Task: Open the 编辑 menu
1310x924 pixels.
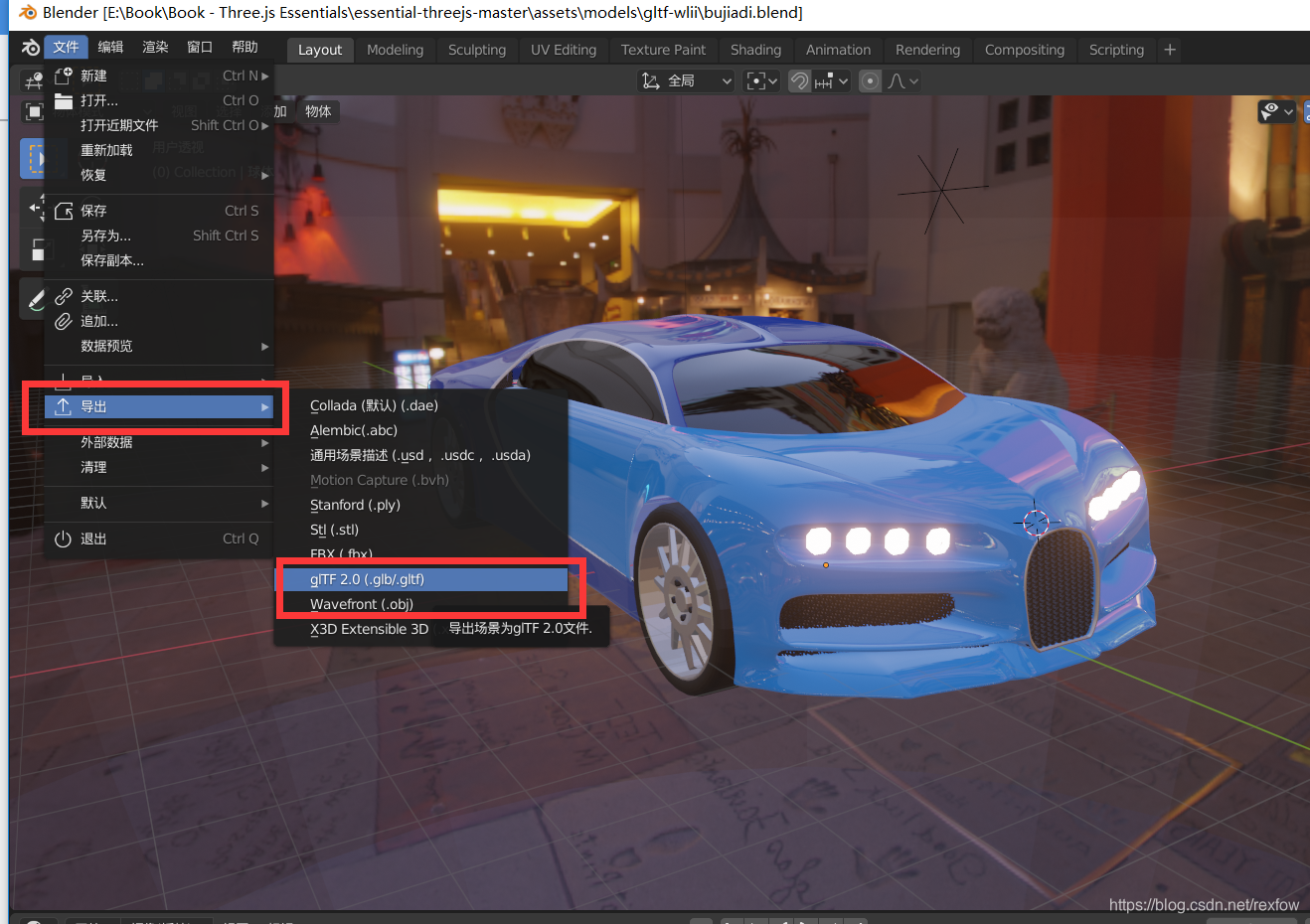Action: pos(110,47)
